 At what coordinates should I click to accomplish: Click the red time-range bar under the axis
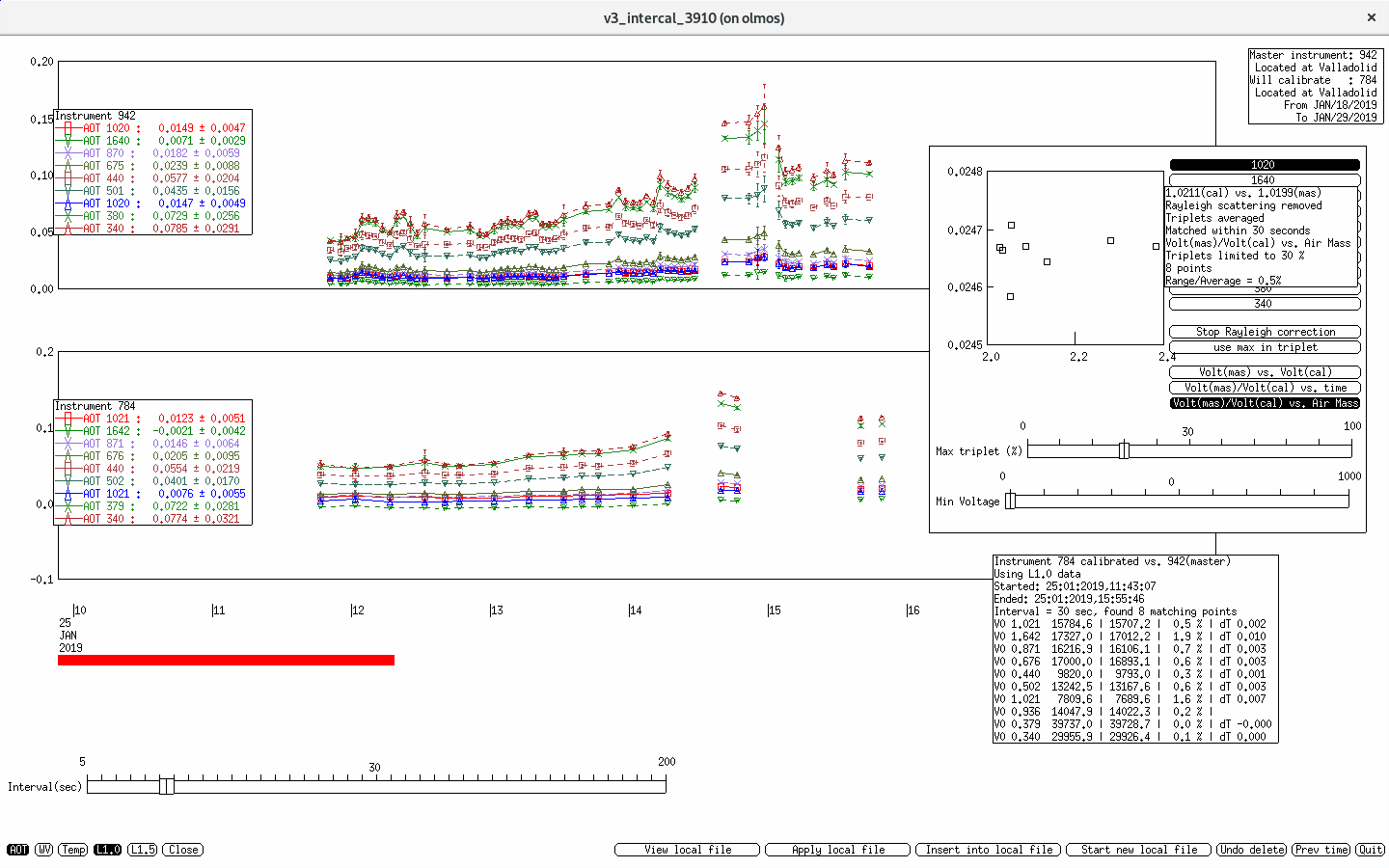226,661
